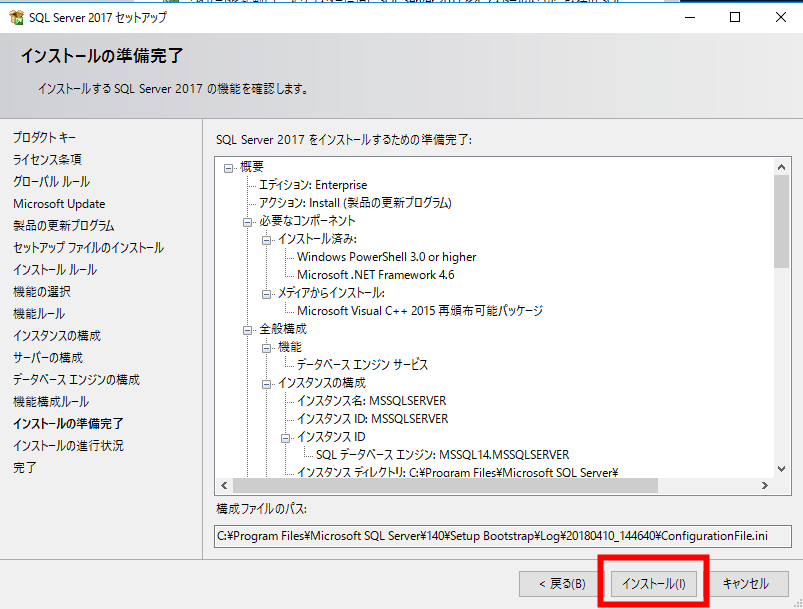
Task: Go back with the 戻る(B) button
Action: point(554,584)
